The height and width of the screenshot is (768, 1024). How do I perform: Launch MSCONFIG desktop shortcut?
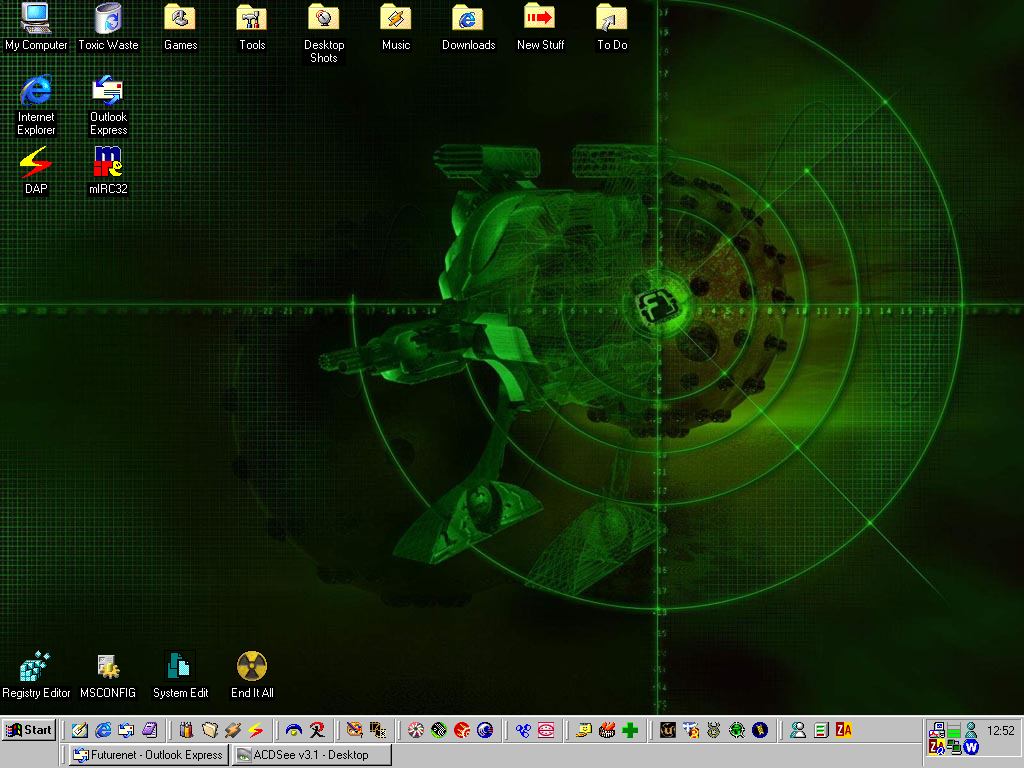(x=108, y=667)
